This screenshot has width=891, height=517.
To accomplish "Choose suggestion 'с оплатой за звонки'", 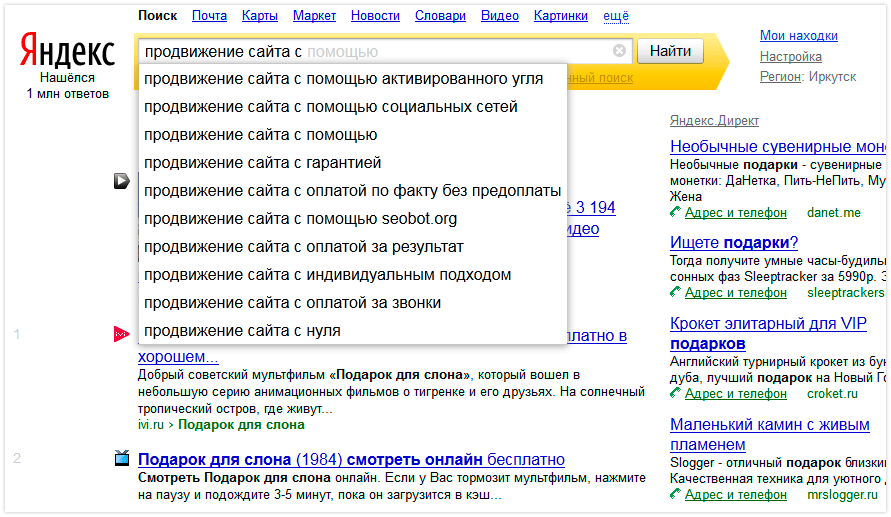I will [x=352, y=303].
